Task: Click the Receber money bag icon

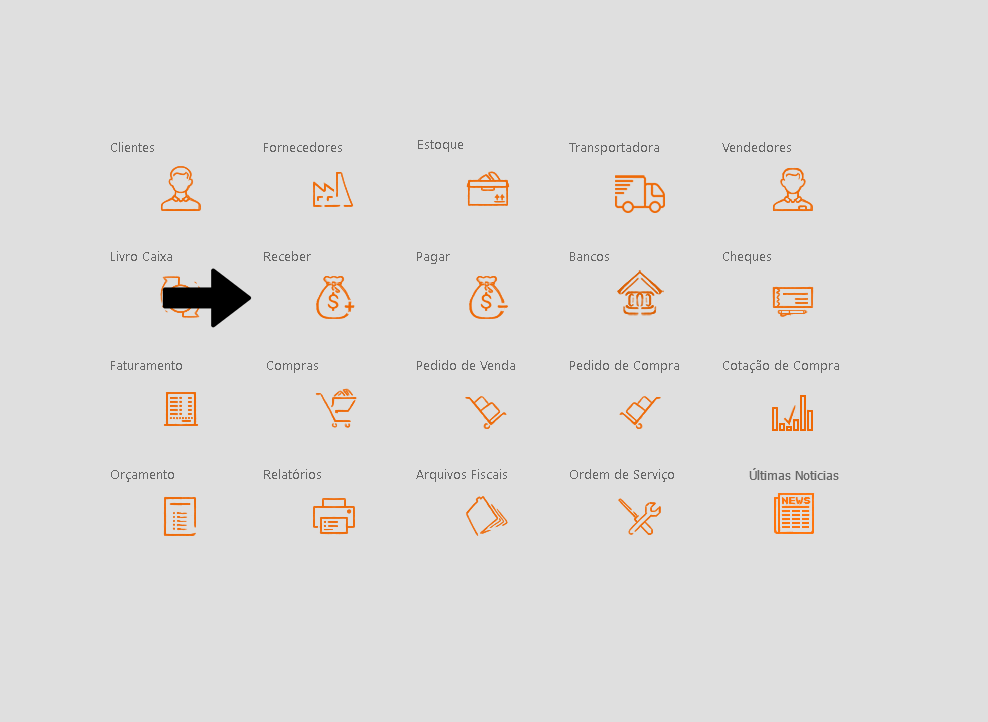Action: coord(335,297)
